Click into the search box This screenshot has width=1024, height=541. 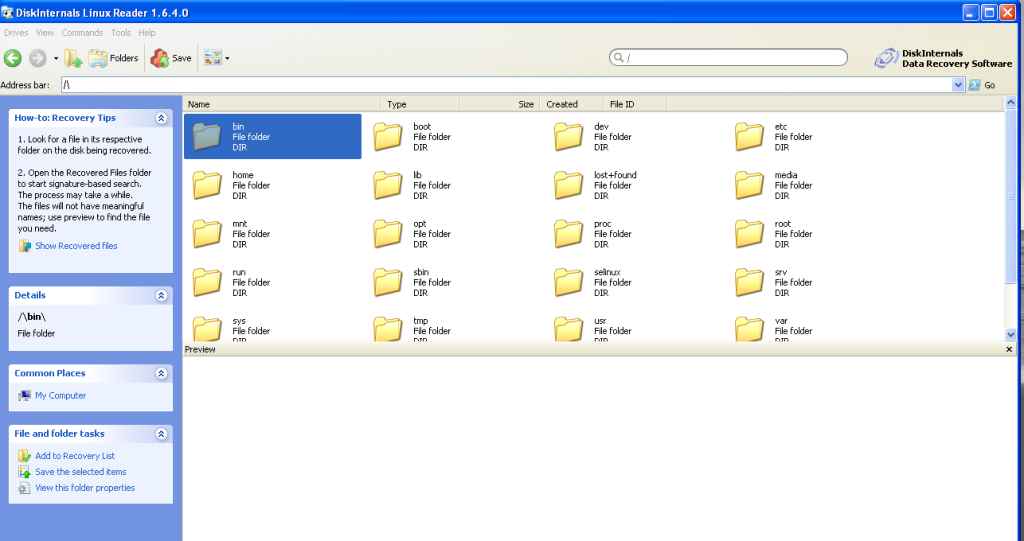click(728, 57)
